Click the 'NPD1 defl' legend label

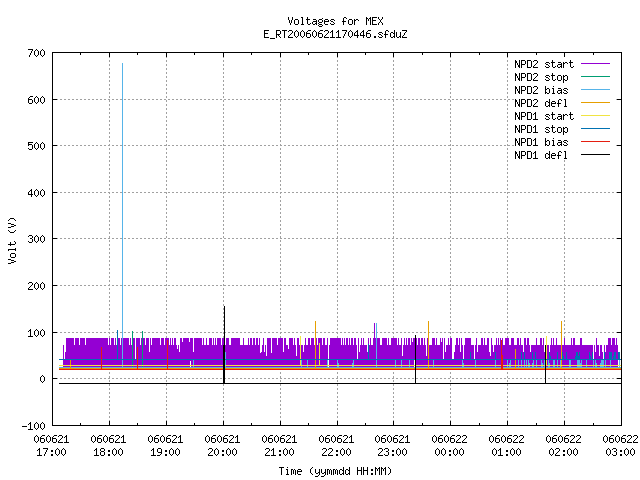click(541, 156)
